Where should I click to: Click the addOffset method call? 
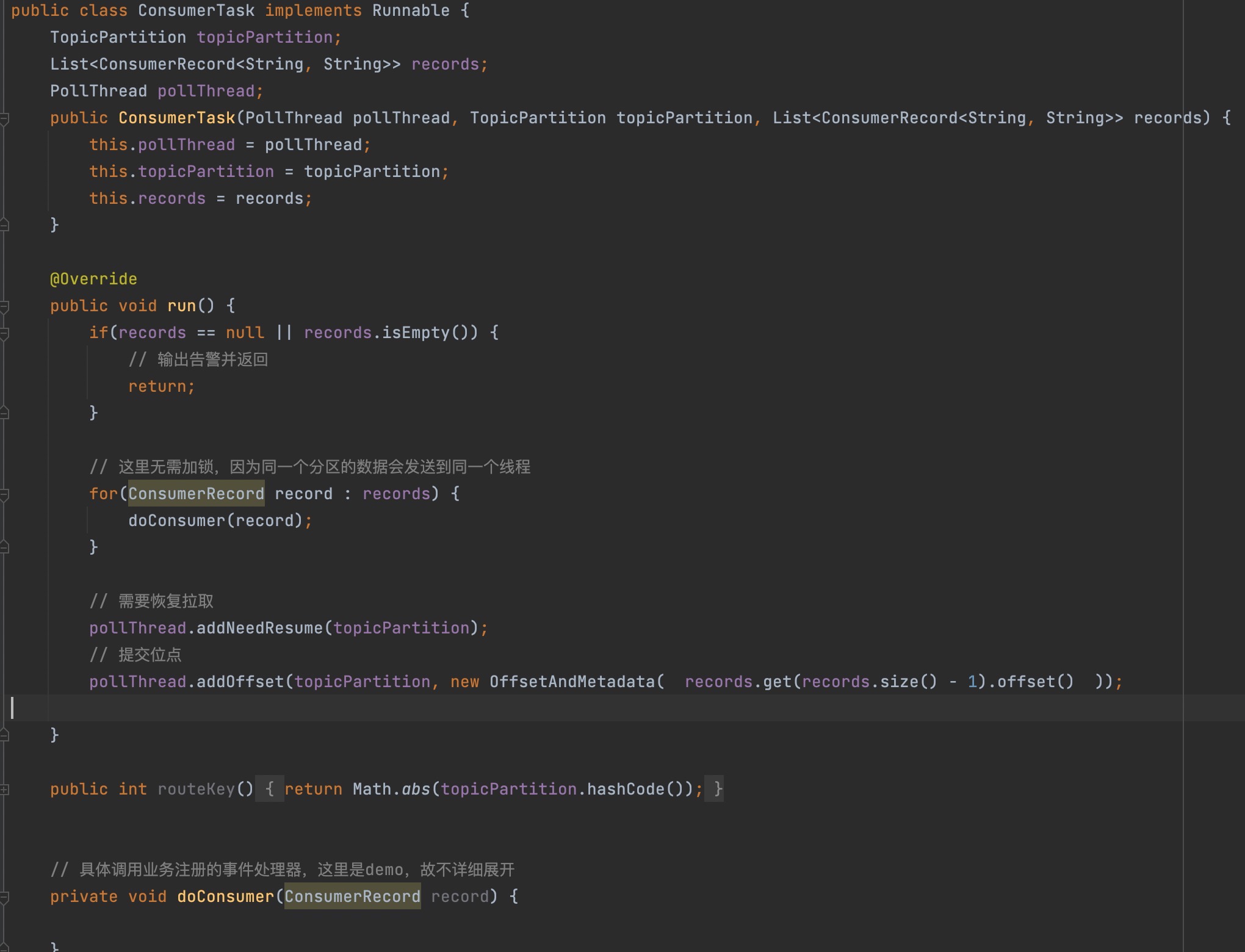[240, 682]
